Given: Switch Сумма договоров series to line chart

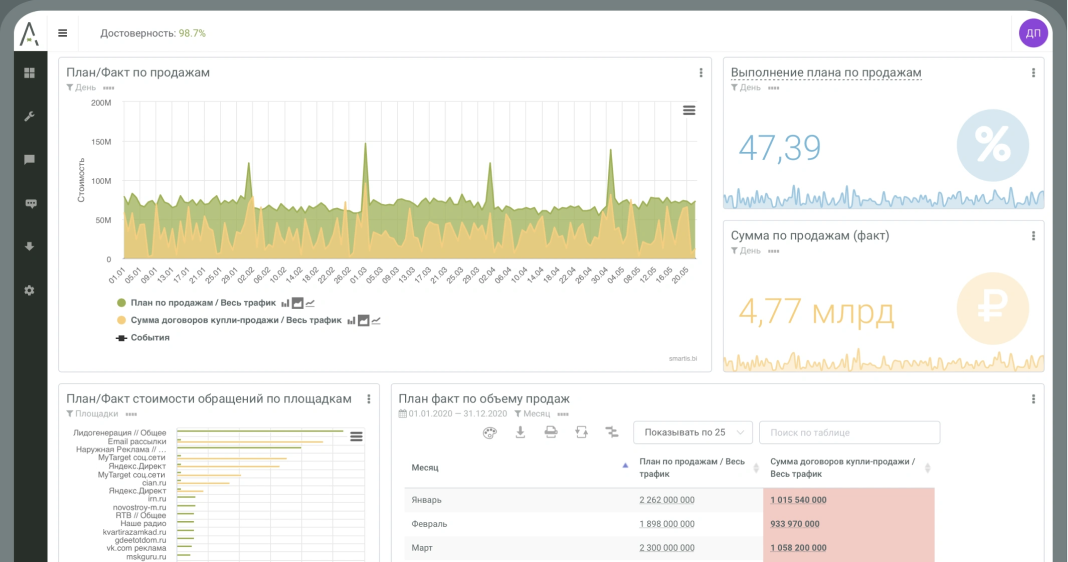Looking at the screenshot, I should coord(376,321).
